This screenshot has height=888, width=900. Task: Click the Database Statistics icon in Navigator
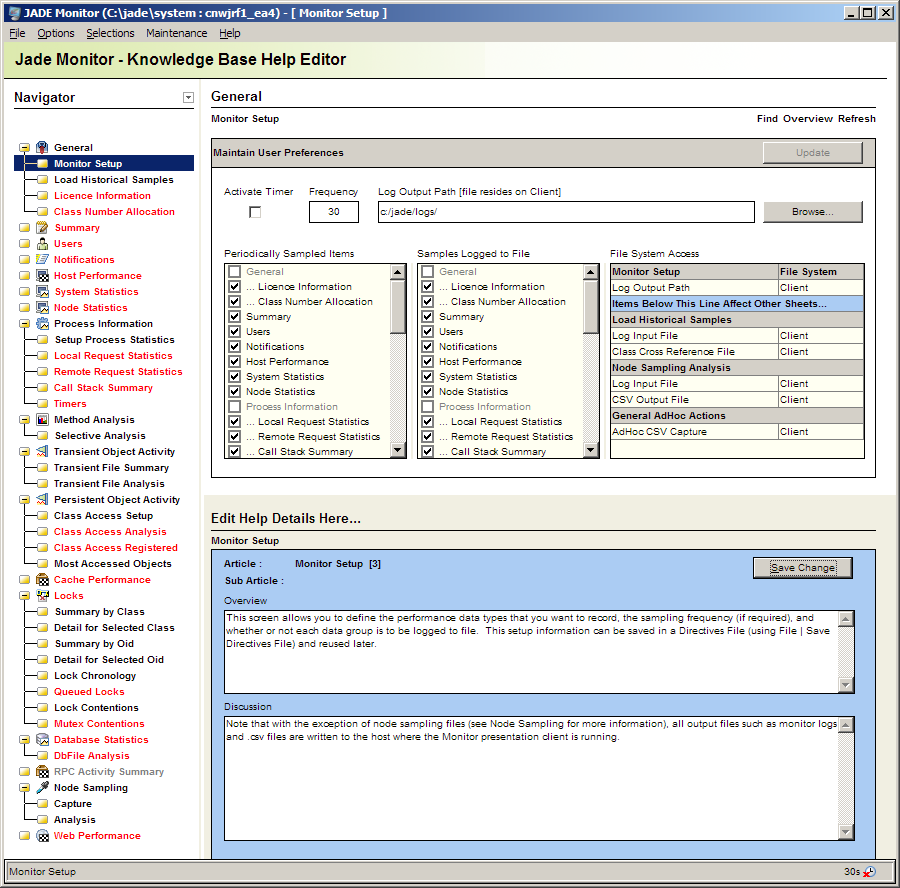[43, 740]
